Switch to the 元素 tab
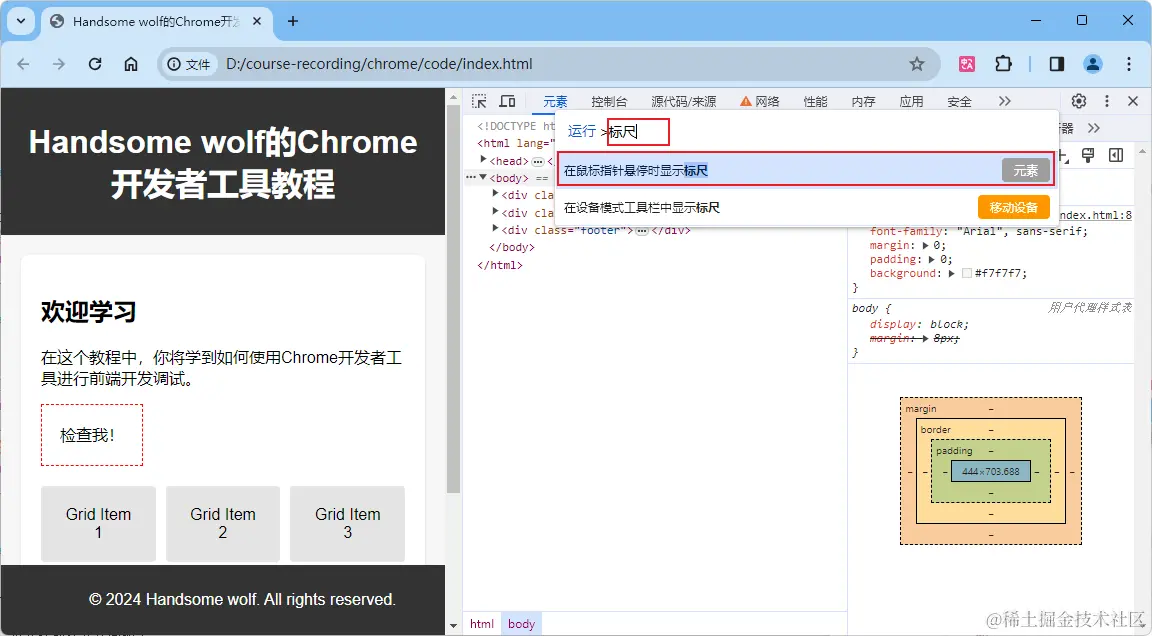This screenshot has height=636, width=1152. pyautogui.click(x=555, y=101)
